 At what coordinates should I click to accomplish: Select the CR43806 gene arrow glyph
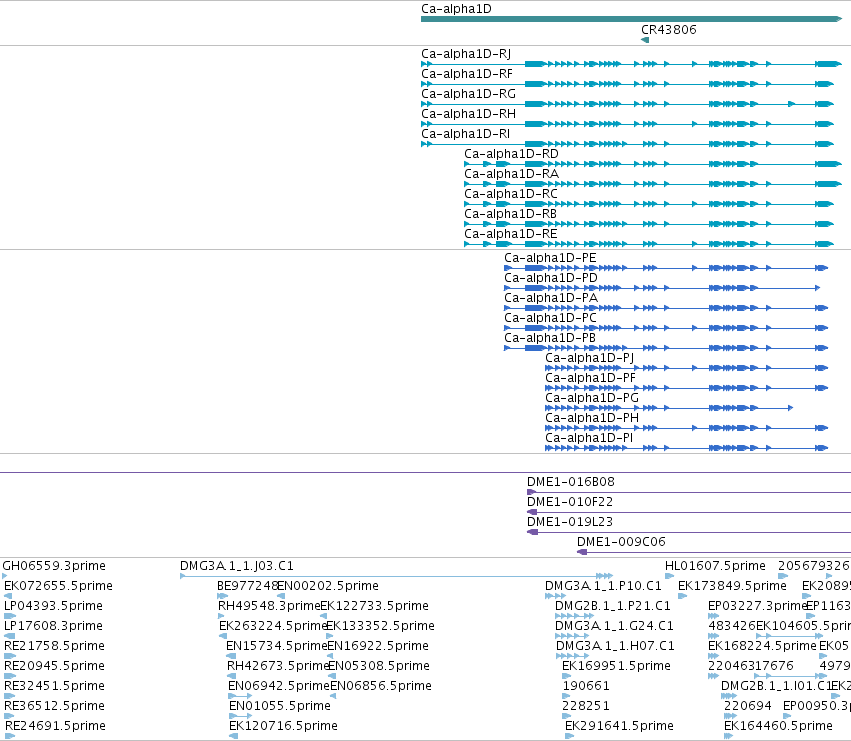tap(645, 40)
